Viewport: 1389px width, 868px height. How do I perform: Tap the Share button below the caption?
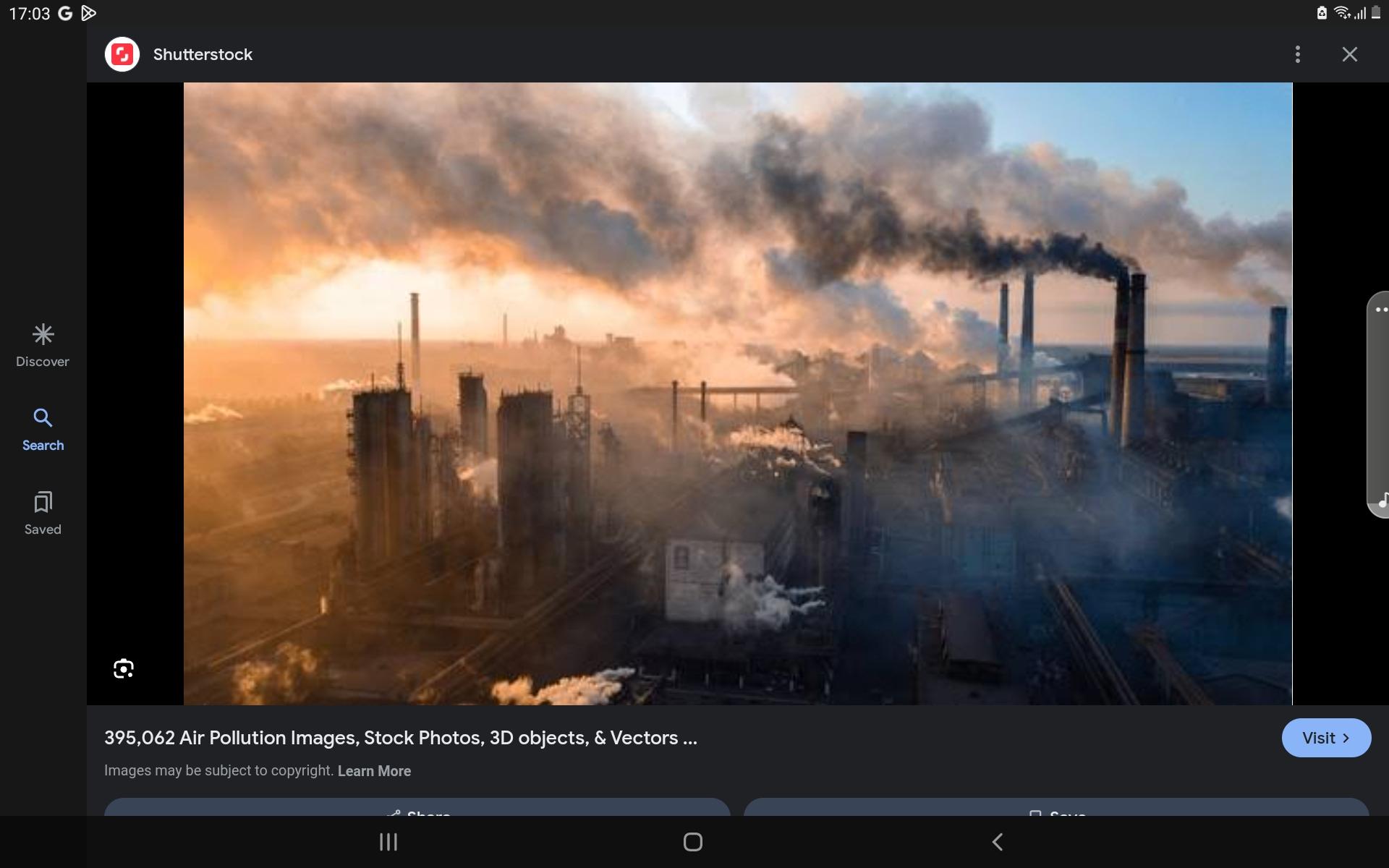click(417, 809)
